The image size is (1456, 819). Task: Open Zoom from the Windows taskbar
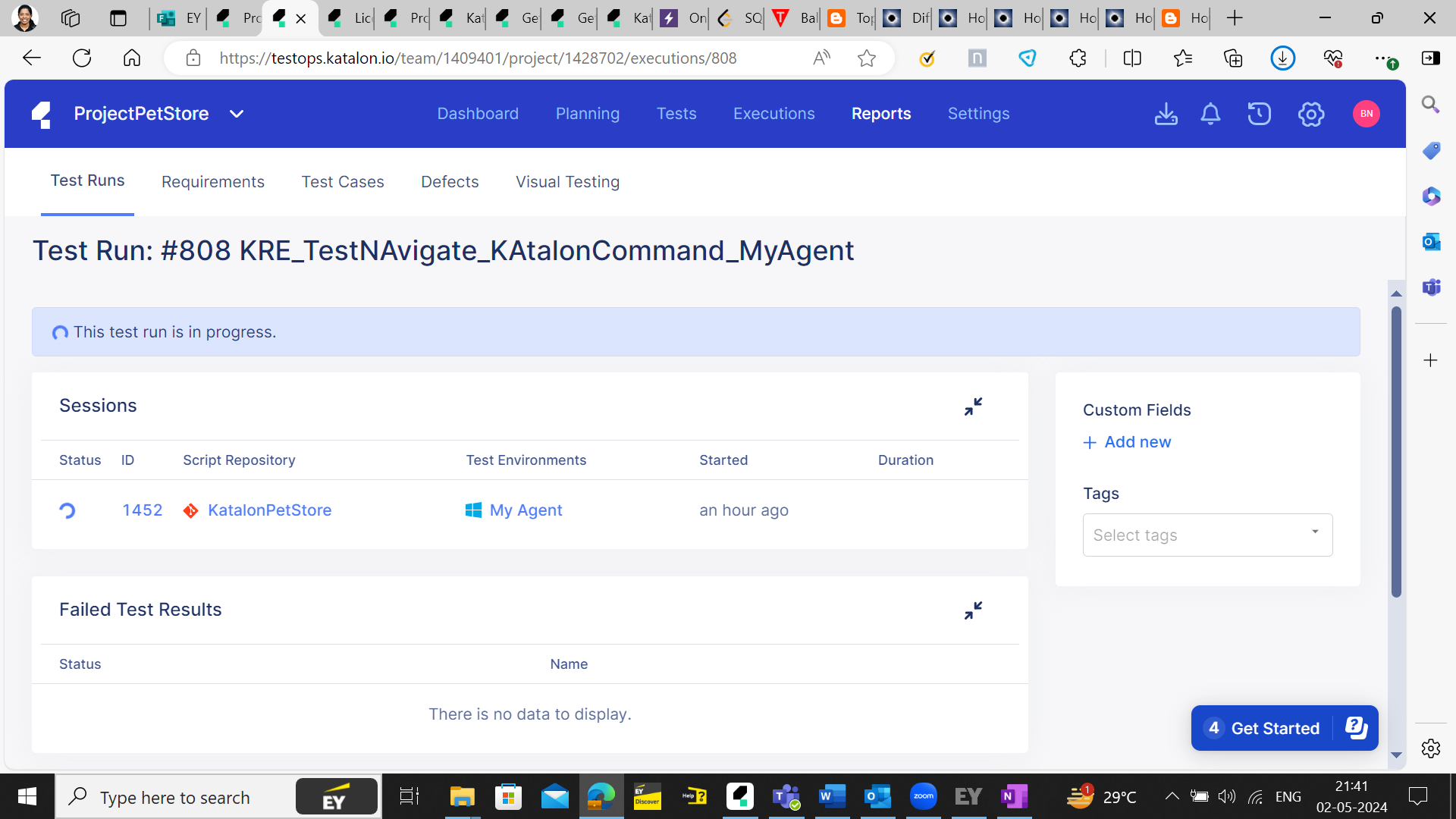point(923,796)
